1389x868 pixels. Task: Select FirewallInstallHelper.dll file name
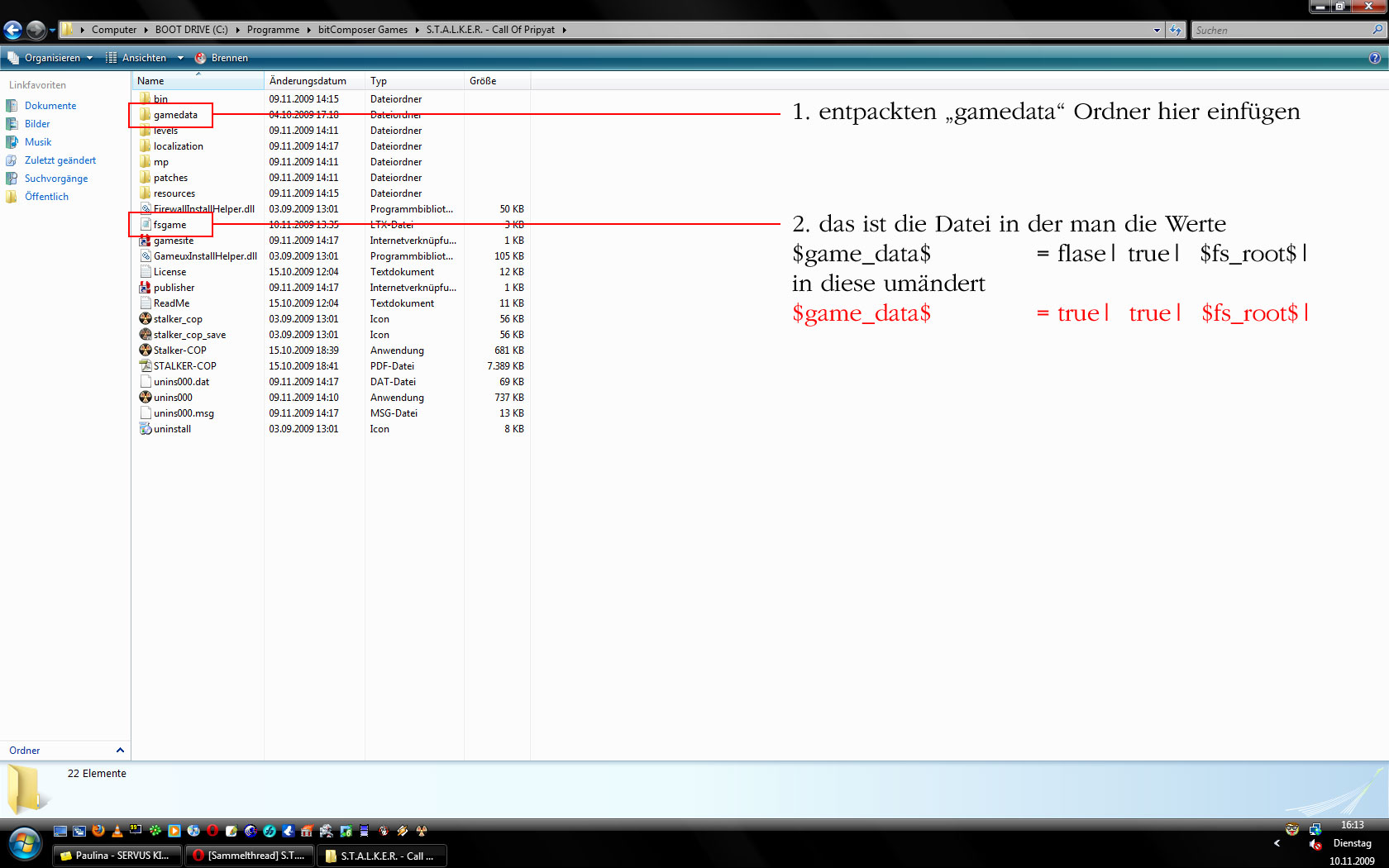204,209
